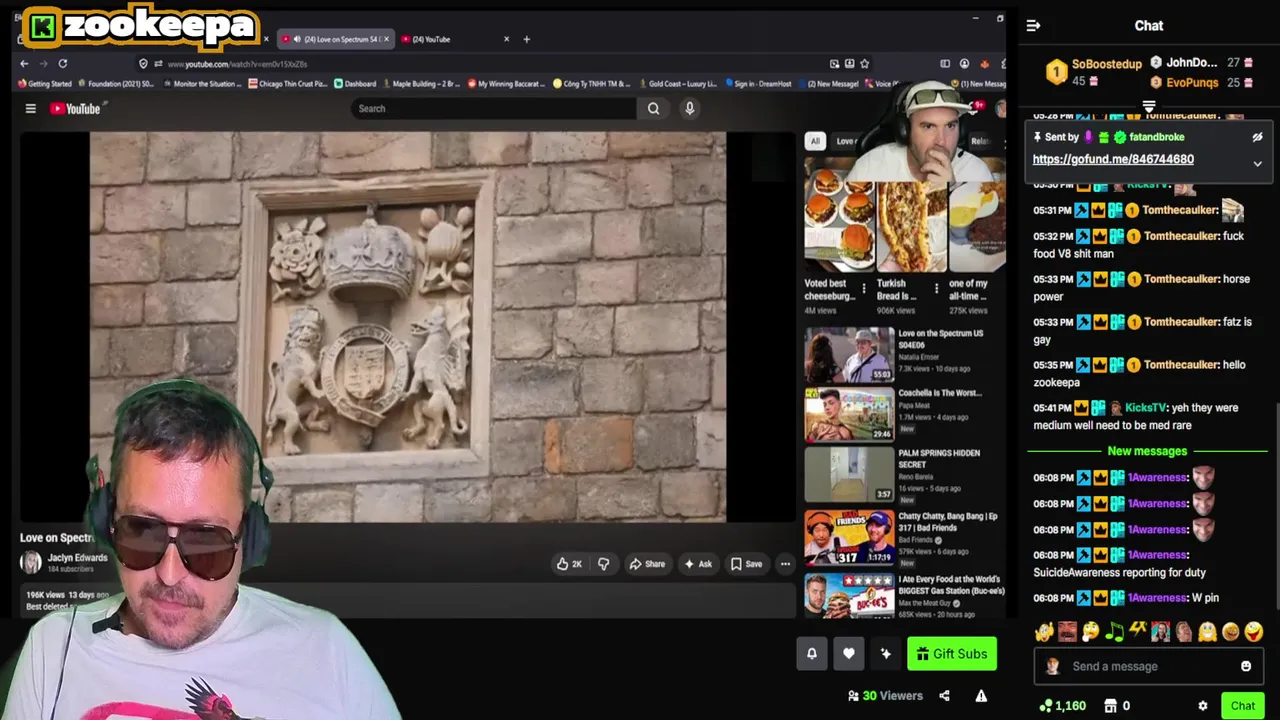The height and width of the screenshot is (720, 1280).
Task: Open the My Winning Baccarat bookmark
Action: coord(508,84)
